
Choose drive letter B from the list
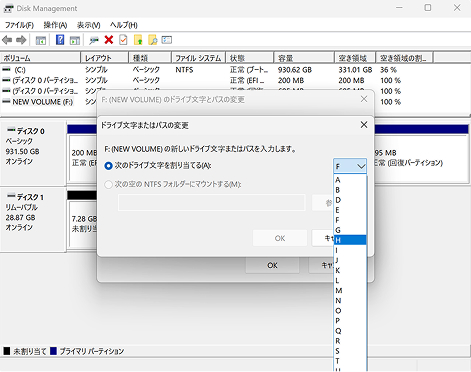click(350, 190)
